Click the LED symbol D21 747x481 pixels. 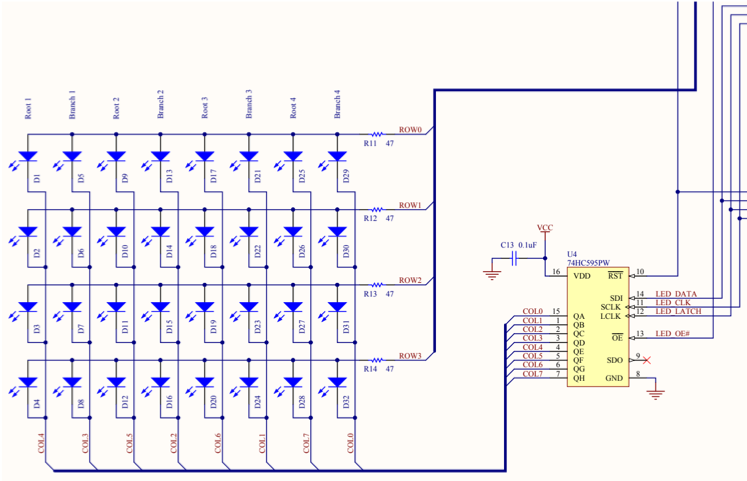coord(249,157)
